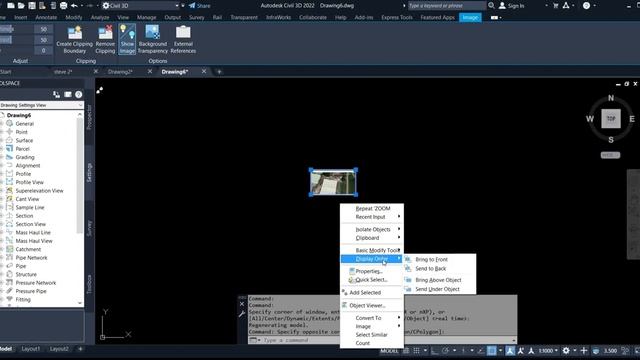Image resolution: width=640 pixels, height=360 pixels.
Task: Click the command line input field
Action: point(382,340)
